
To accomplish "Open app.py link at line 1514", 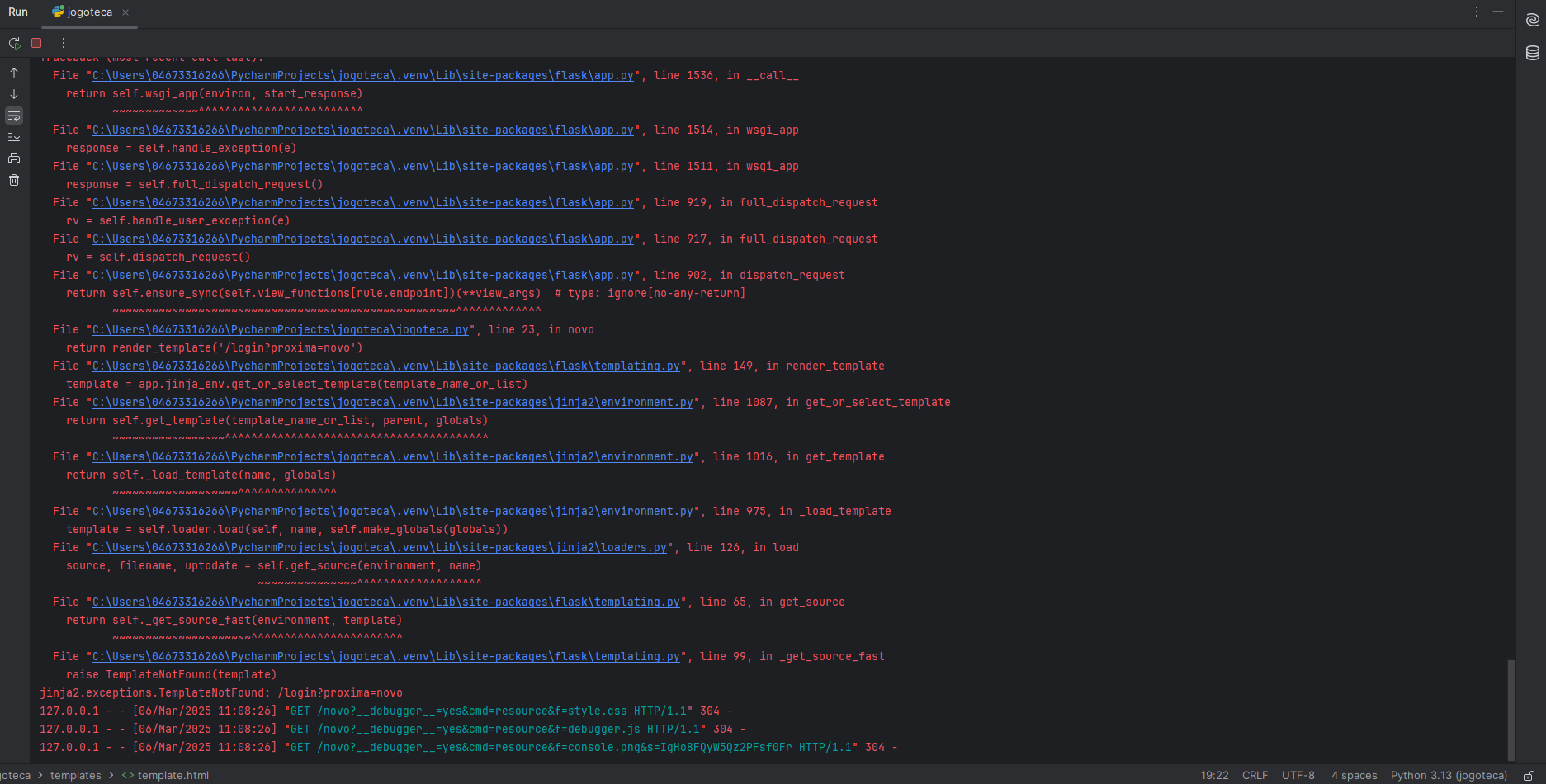I will (363, 130).
